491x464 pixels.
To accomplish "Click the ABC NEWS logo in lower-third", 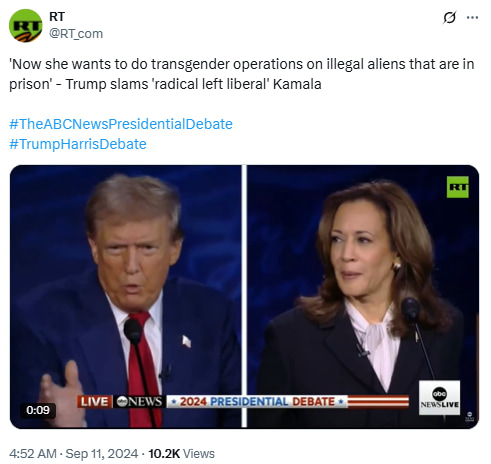I will (x=139, y=401).
